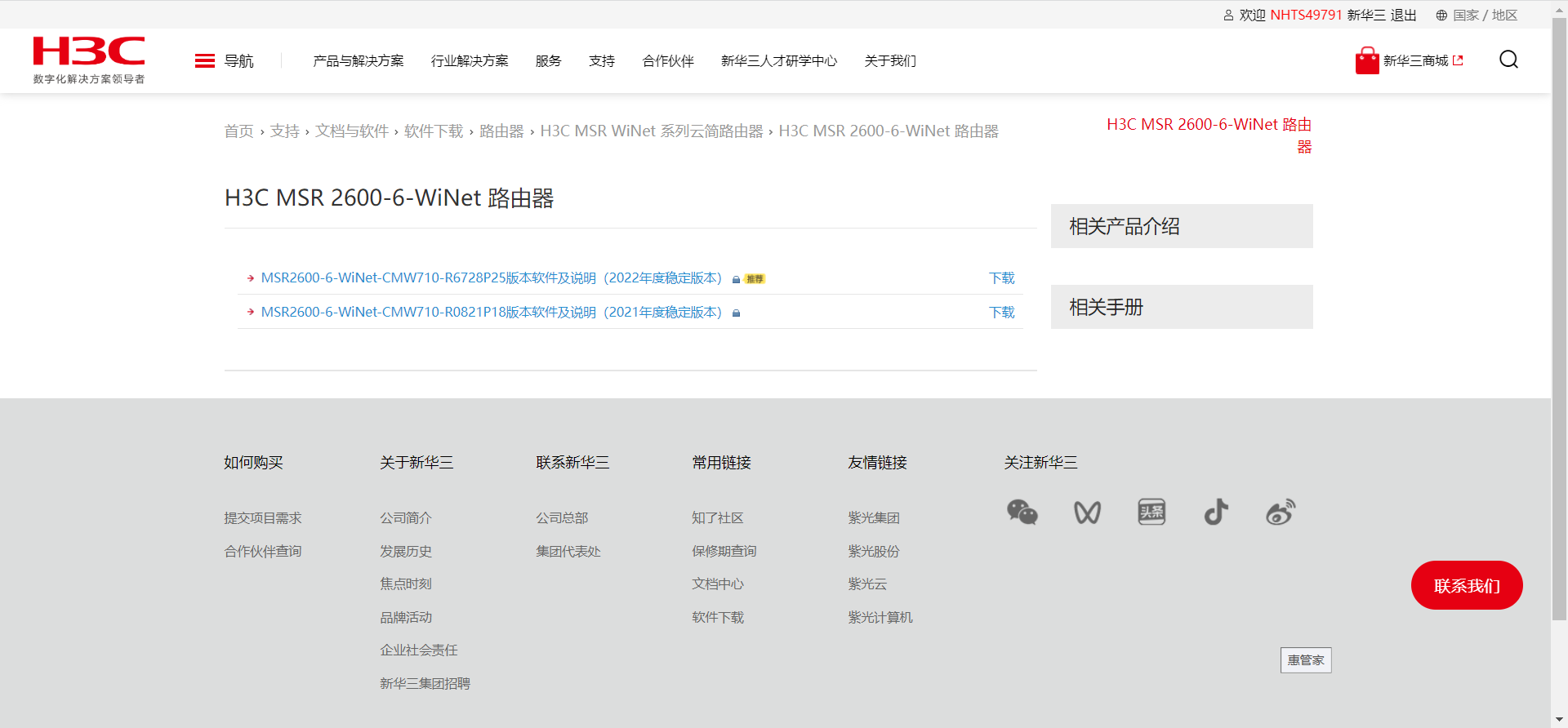1568x728 pixels.
Task: Expand 相关手册 panel
Action: [x=1182, y=307]
